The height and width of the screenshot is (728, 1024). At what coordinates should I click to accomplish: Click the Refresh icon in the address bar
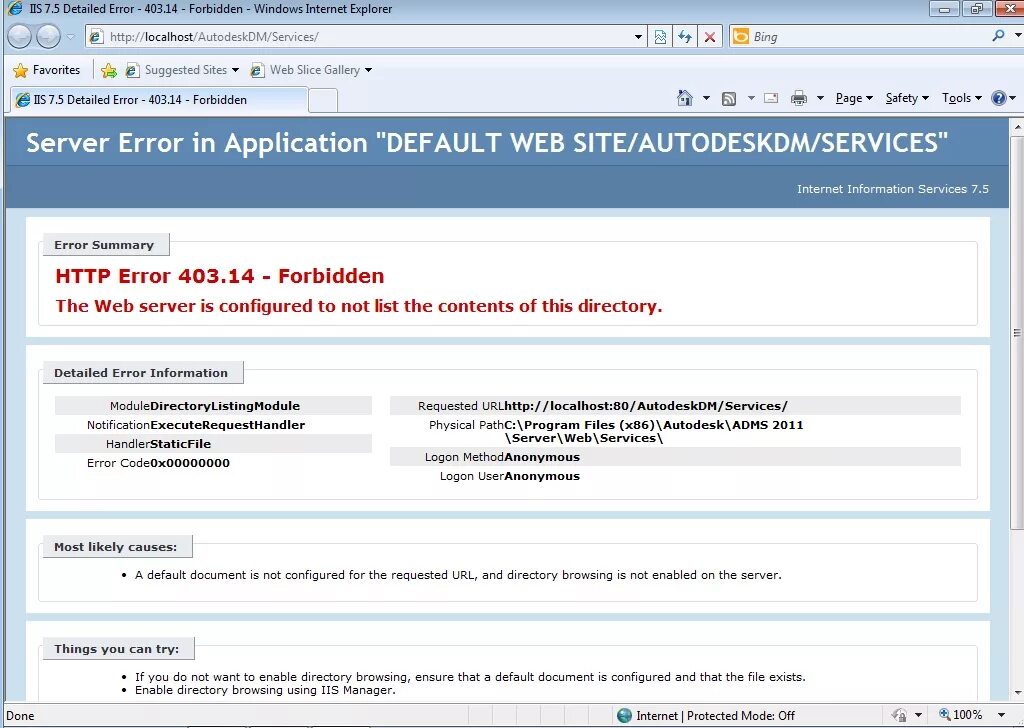685,36
